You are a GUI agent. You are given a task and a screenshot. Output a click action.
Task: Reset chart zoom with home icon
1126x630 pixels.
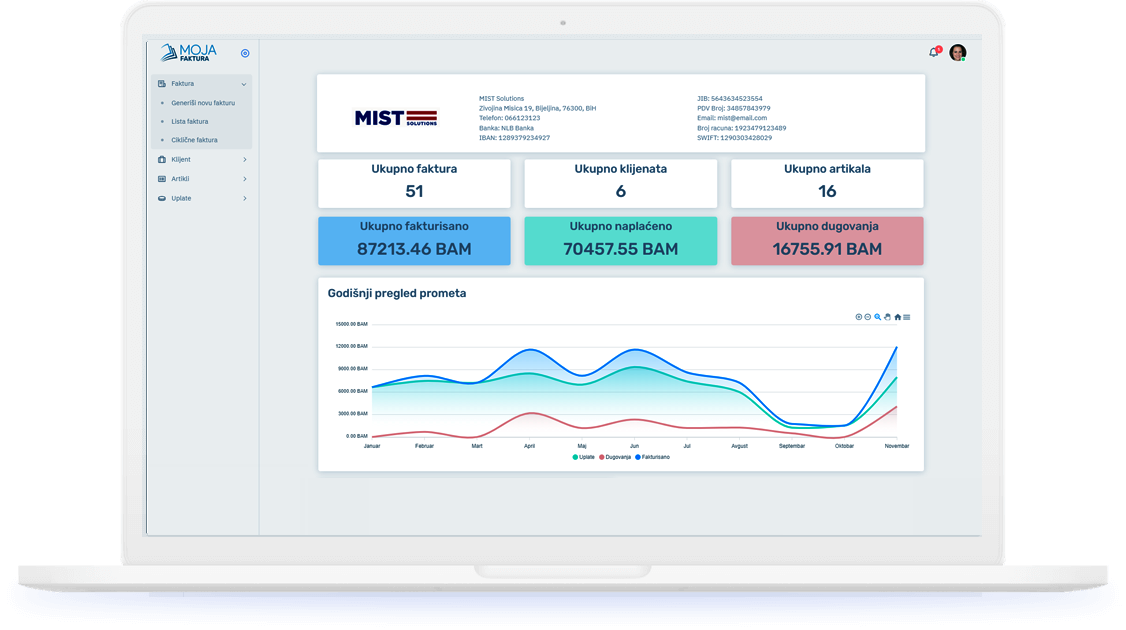(x=897, y=317)
